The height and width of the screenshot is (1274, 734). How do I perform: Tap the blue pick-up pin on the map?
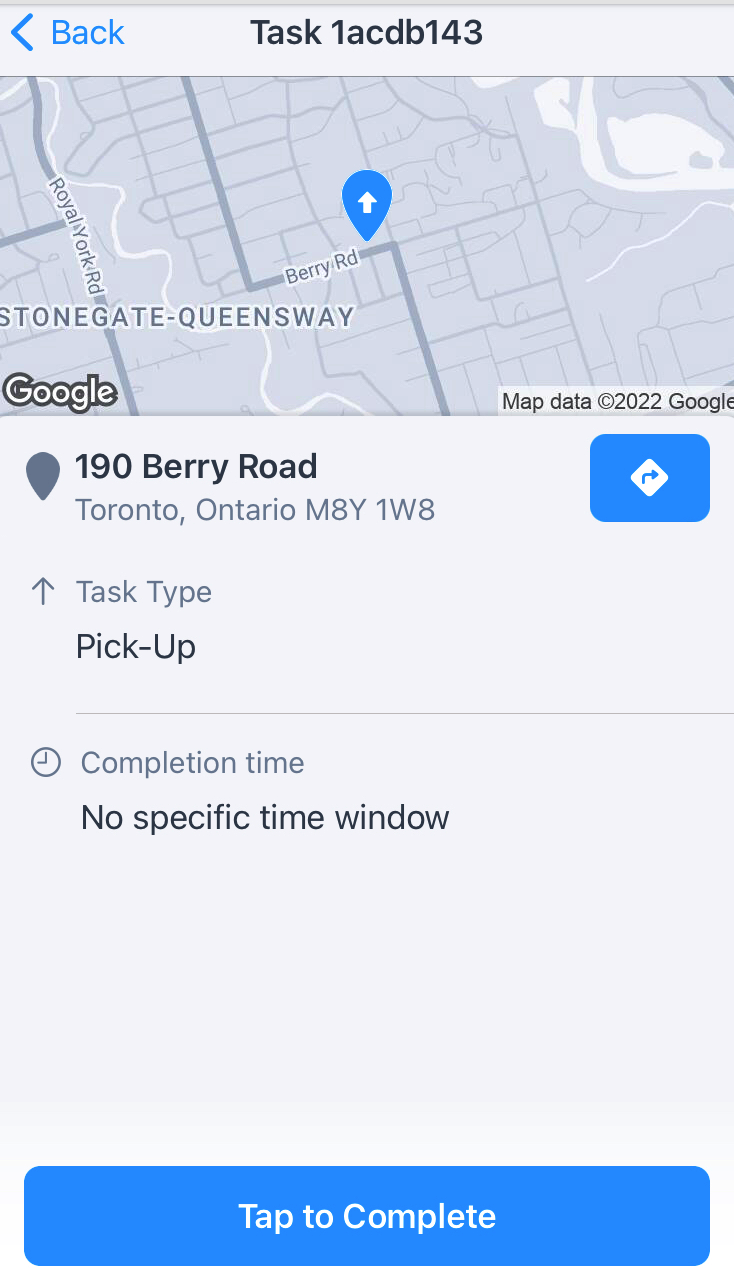[367, 205]
